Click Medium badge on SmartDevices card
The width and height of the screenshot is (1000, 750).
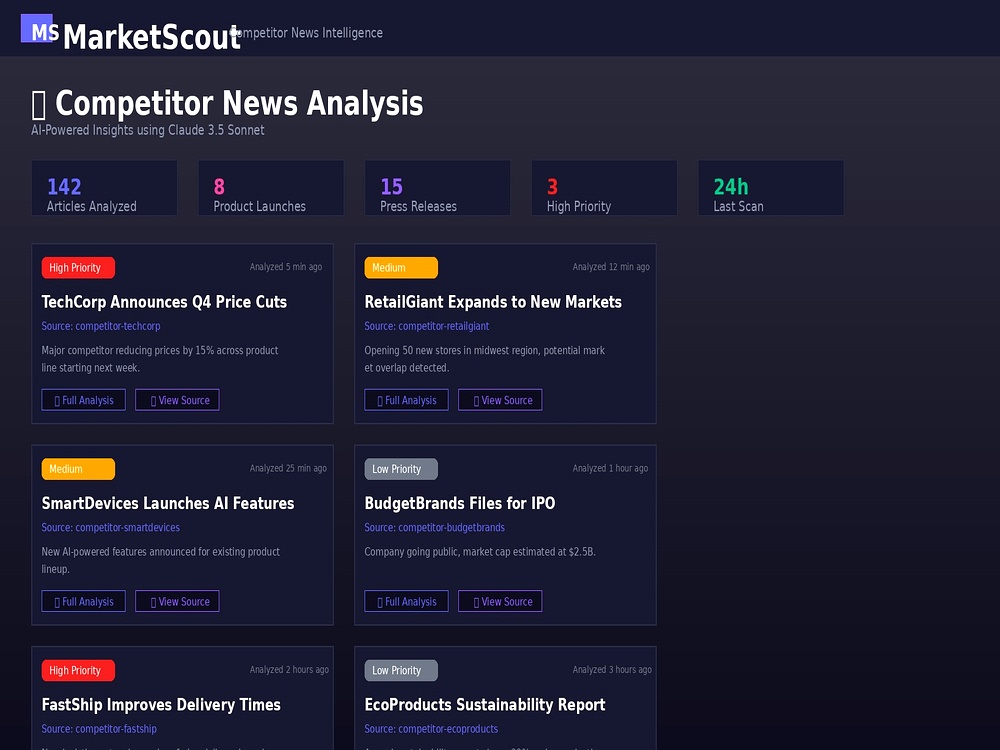(78, 469)
